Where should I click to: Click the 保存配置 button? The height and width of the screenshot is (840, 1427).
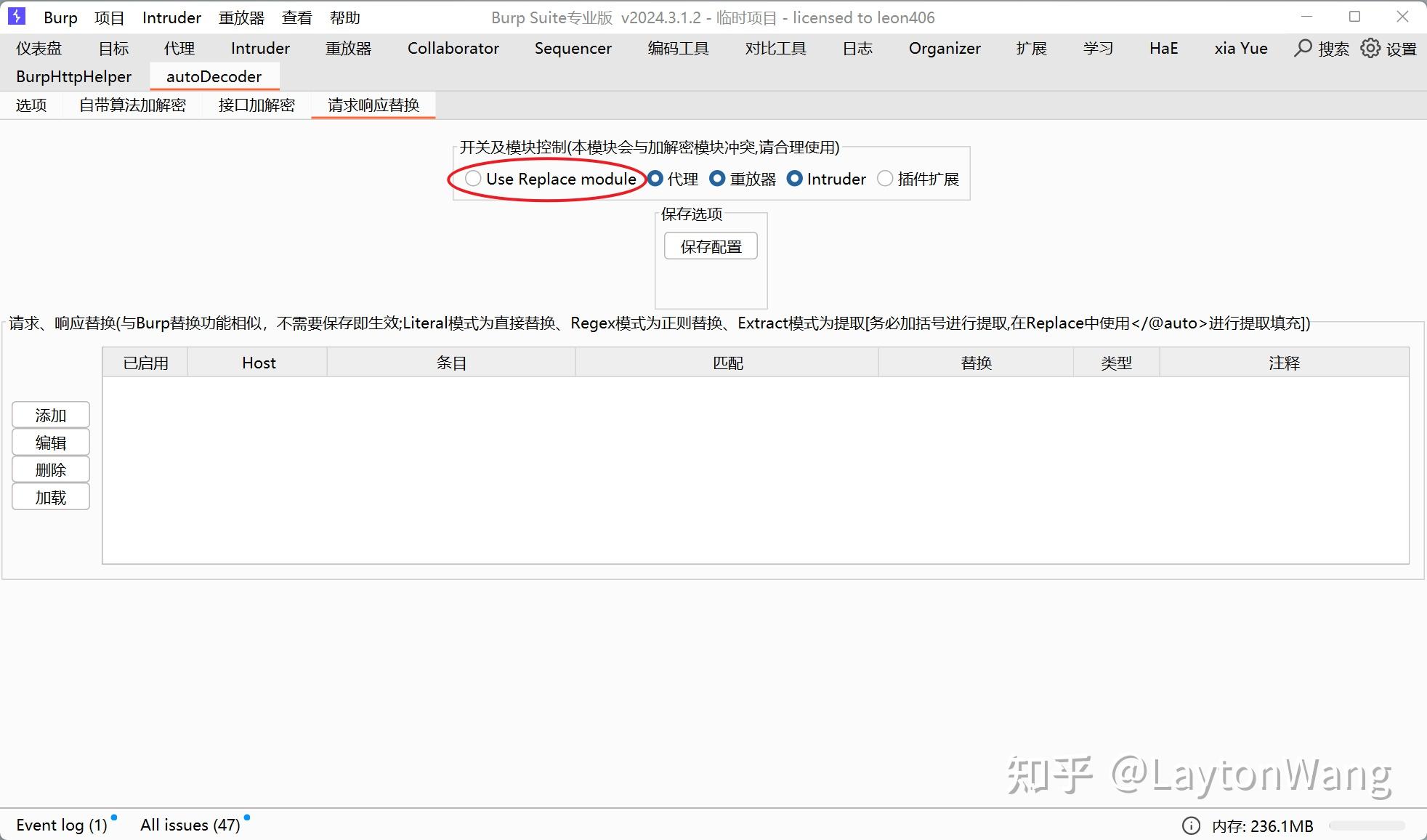710,246
